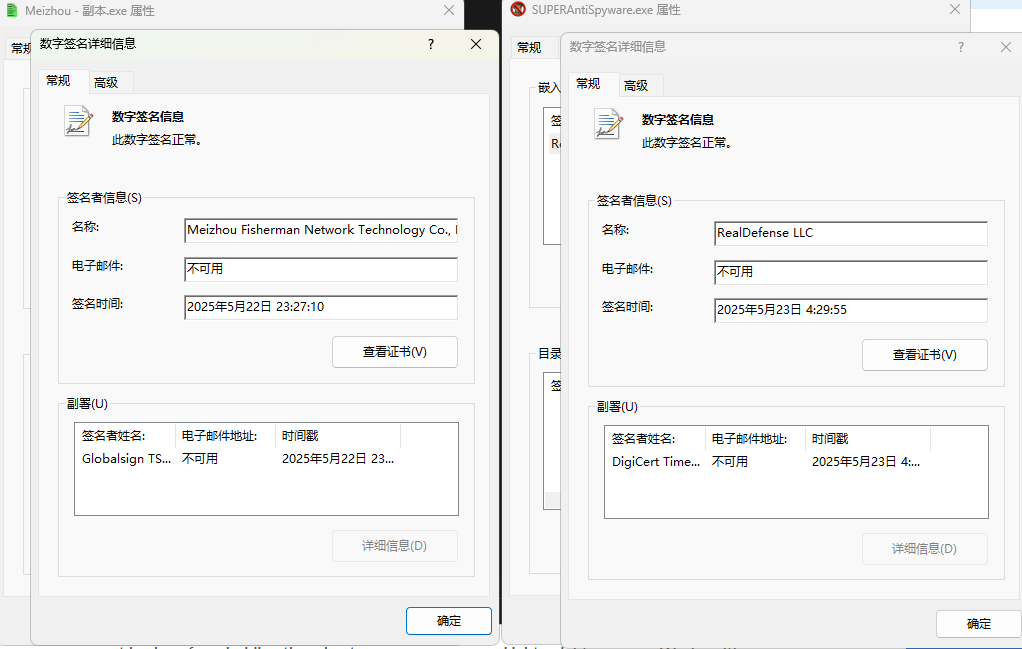
Task: Click the email field in Meizhou signature dialog
Action: 321,269
